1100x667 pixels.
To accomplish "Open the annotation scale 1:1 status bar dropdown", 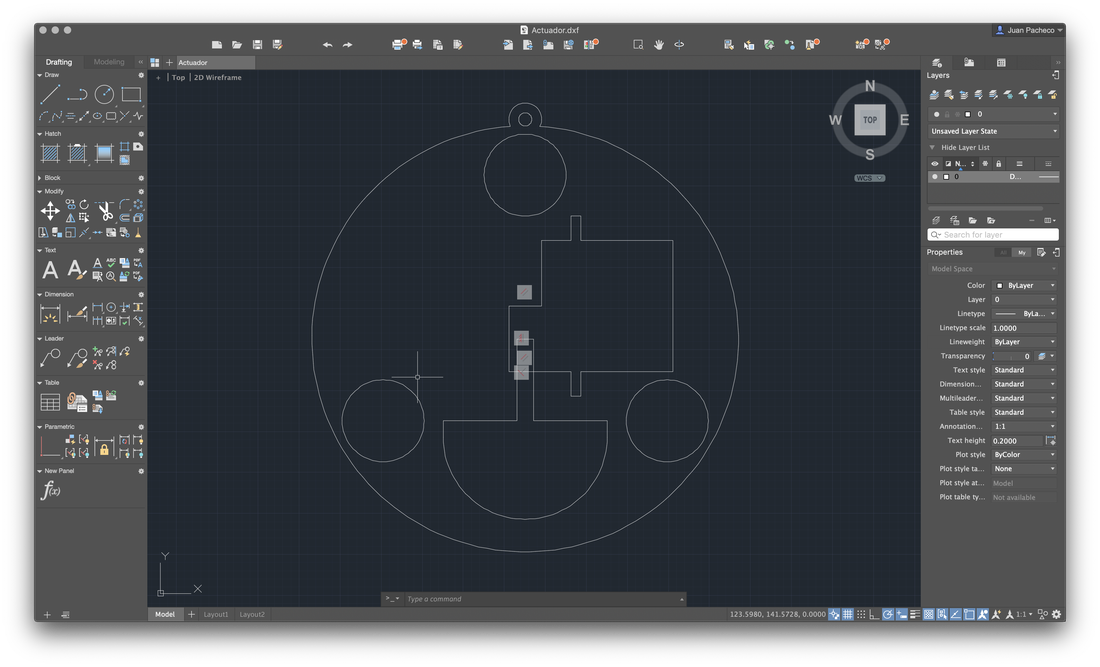I will click(x=1024, y=614).
